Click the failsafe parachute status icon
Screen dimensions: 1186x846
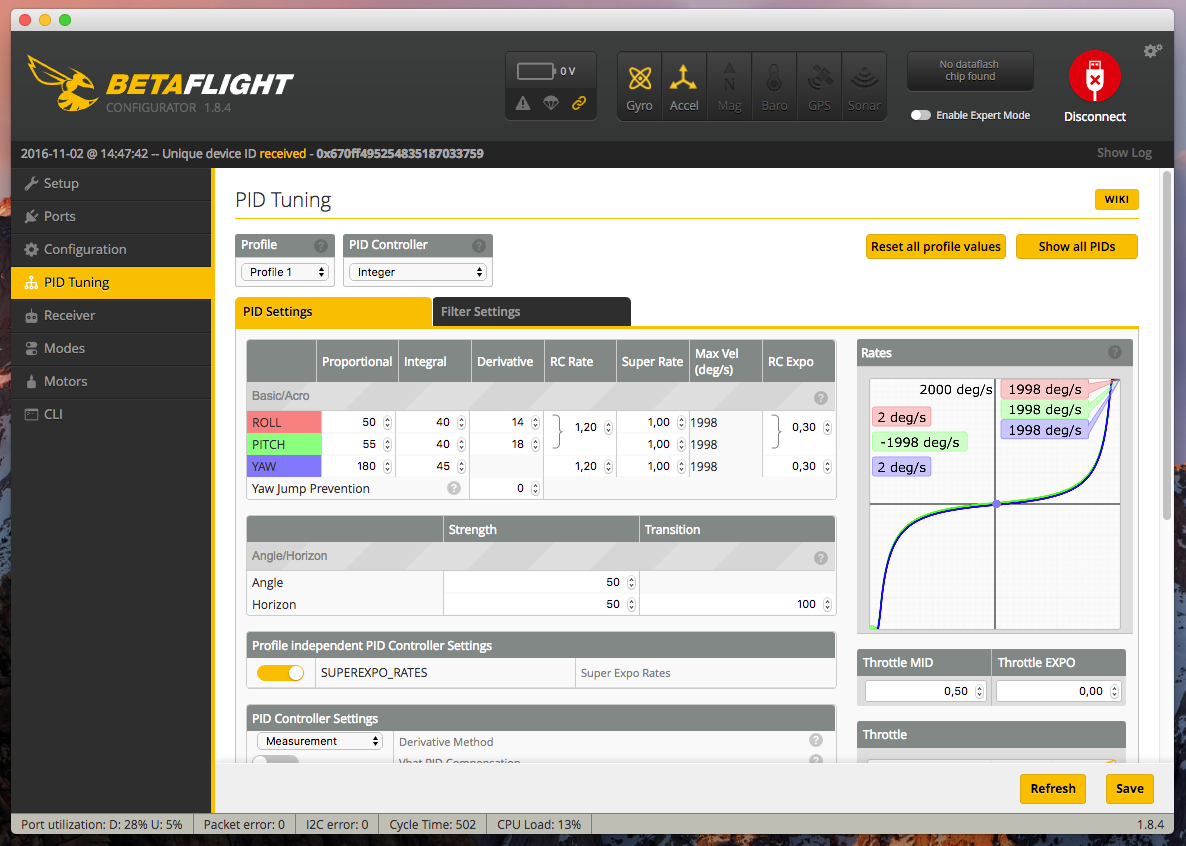pos(551,103)
